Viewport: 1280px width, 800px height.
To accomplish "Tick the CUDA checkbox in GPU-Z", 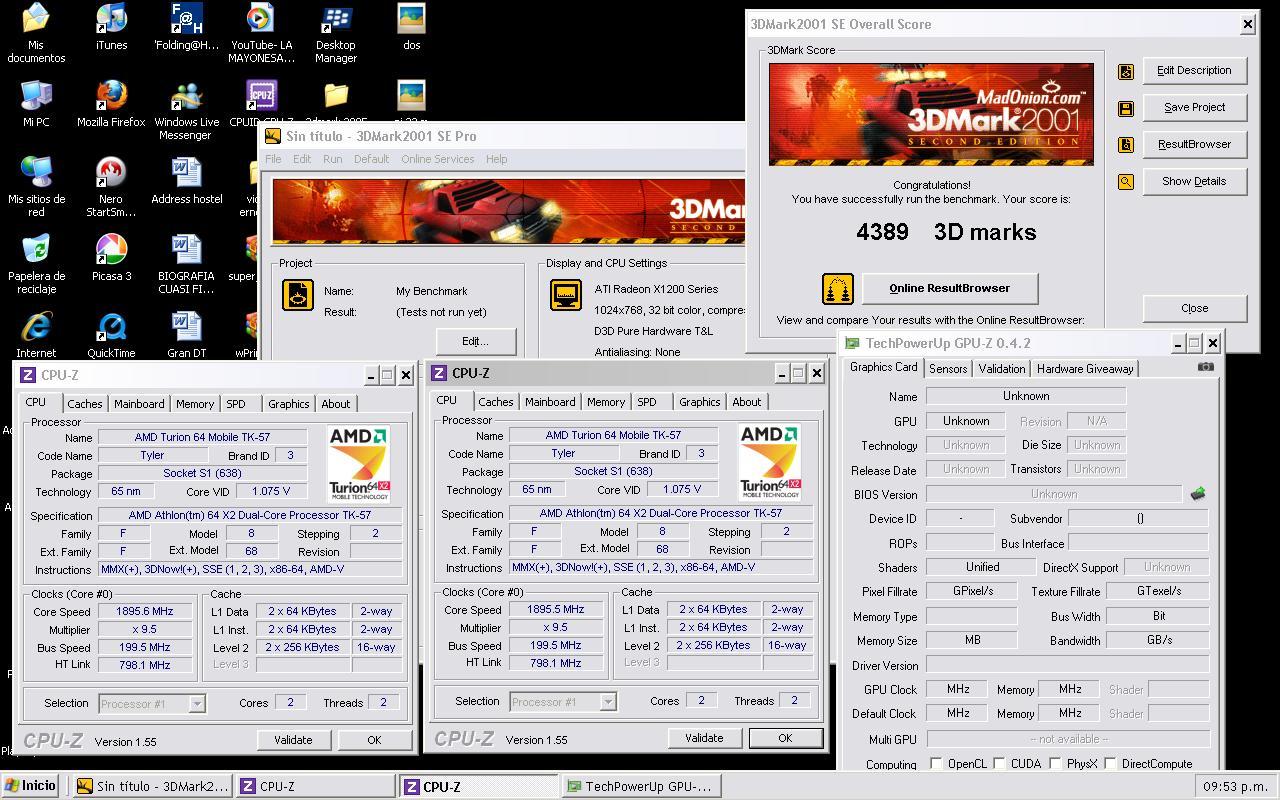I will coord(999,764).
